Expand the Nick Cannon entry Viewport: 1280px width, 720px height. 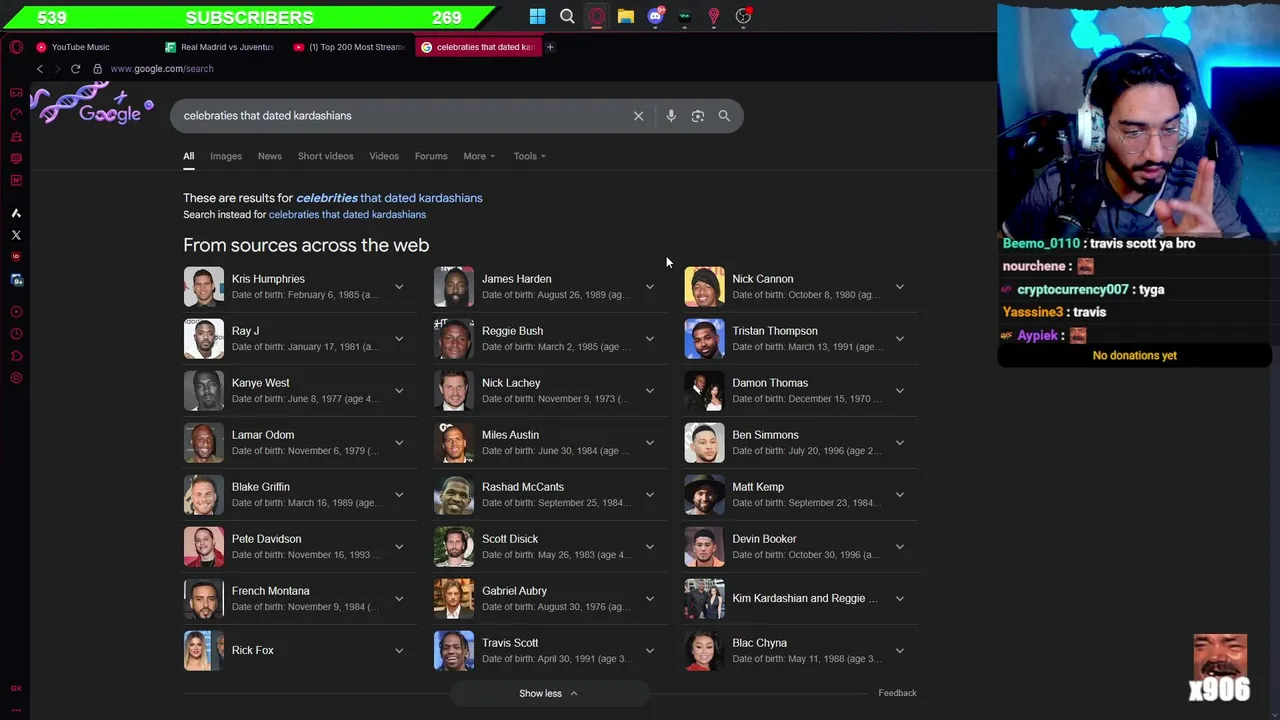899,287
